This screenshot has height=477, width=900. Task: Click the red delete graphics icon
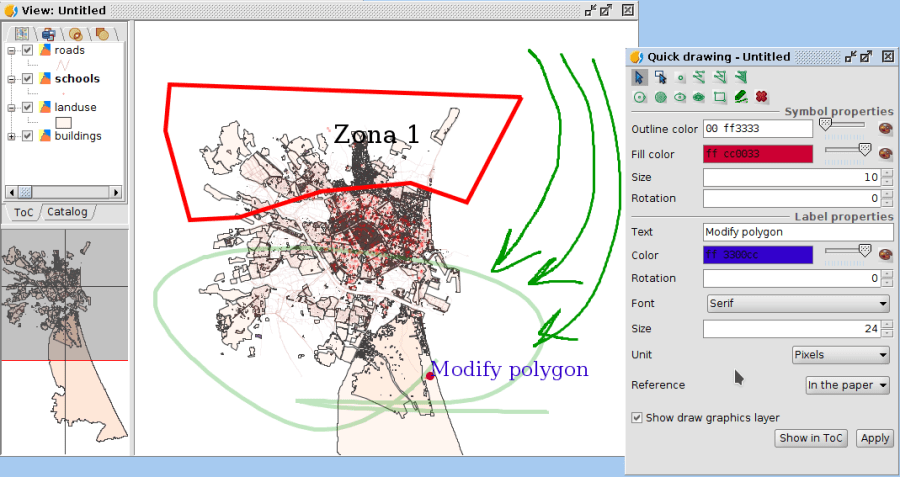(762, 97)
